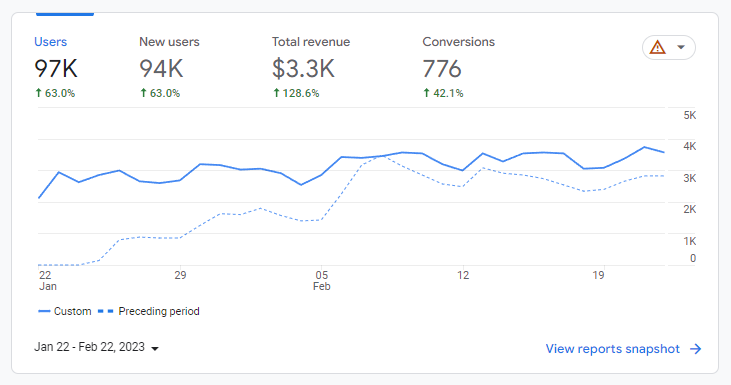Click the 776 conversions value
The image size is (731, 385).
coord(442,69)
